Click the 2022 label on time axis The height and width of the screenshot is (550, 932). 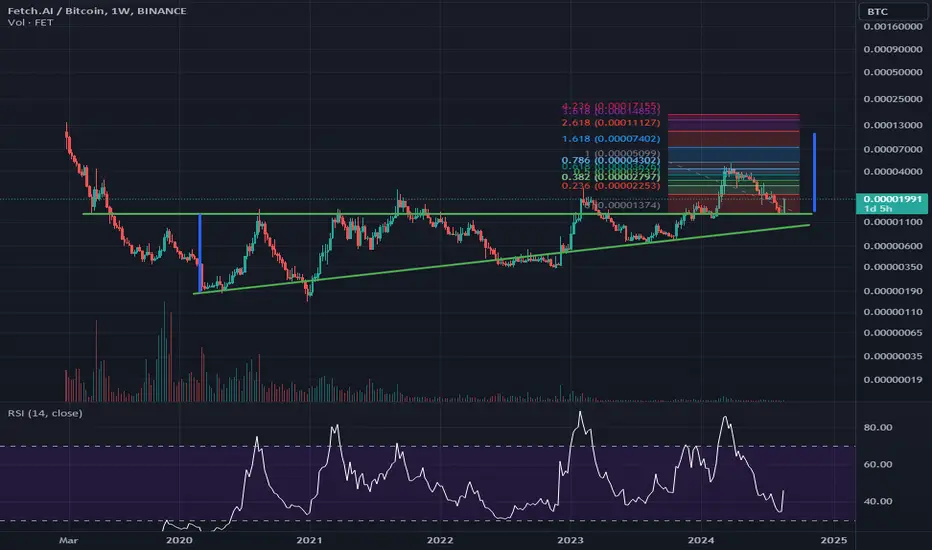click(x=440, y=540)
